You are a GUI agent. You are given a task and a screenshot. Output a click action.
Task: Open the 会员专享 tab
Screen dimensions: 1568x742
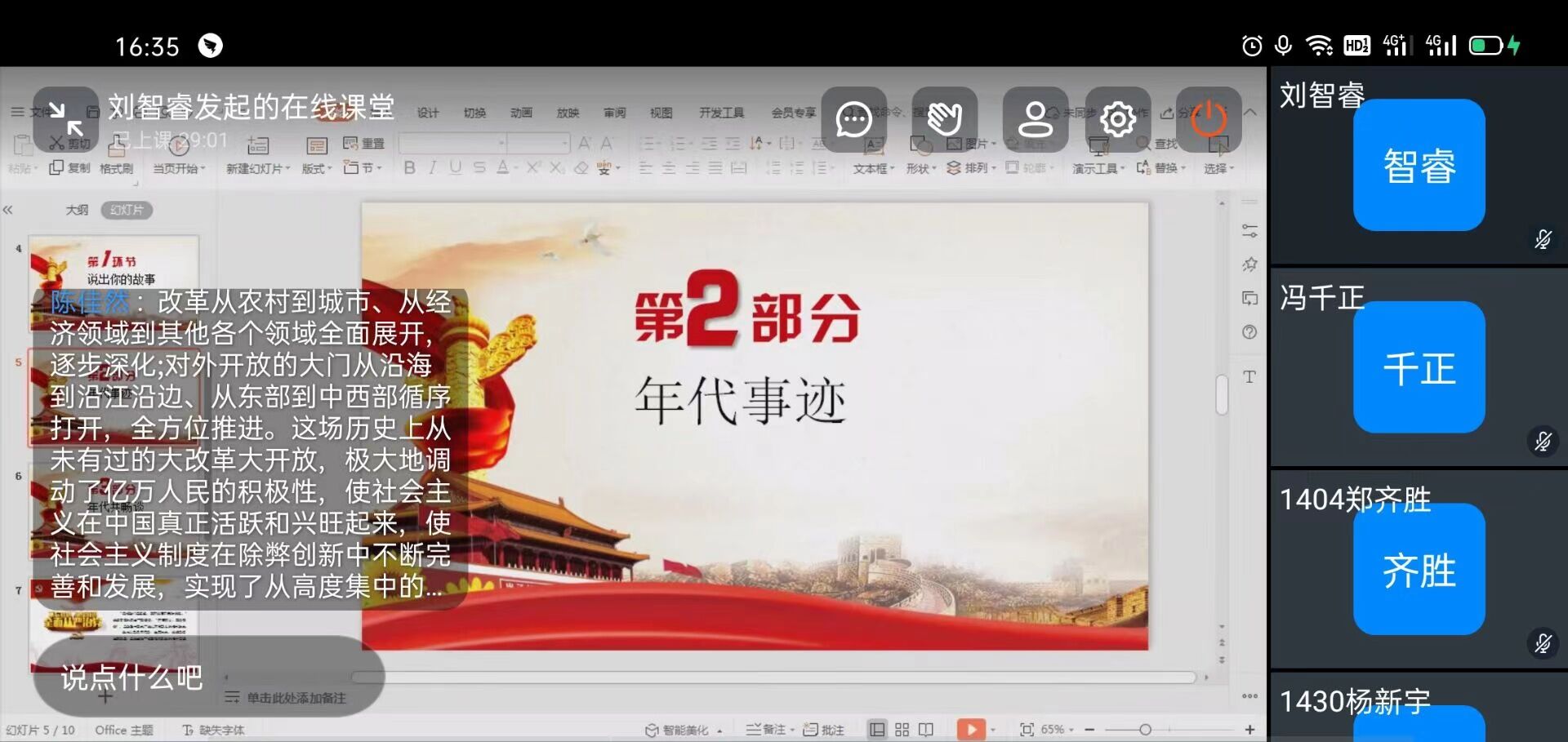point(794,113)
